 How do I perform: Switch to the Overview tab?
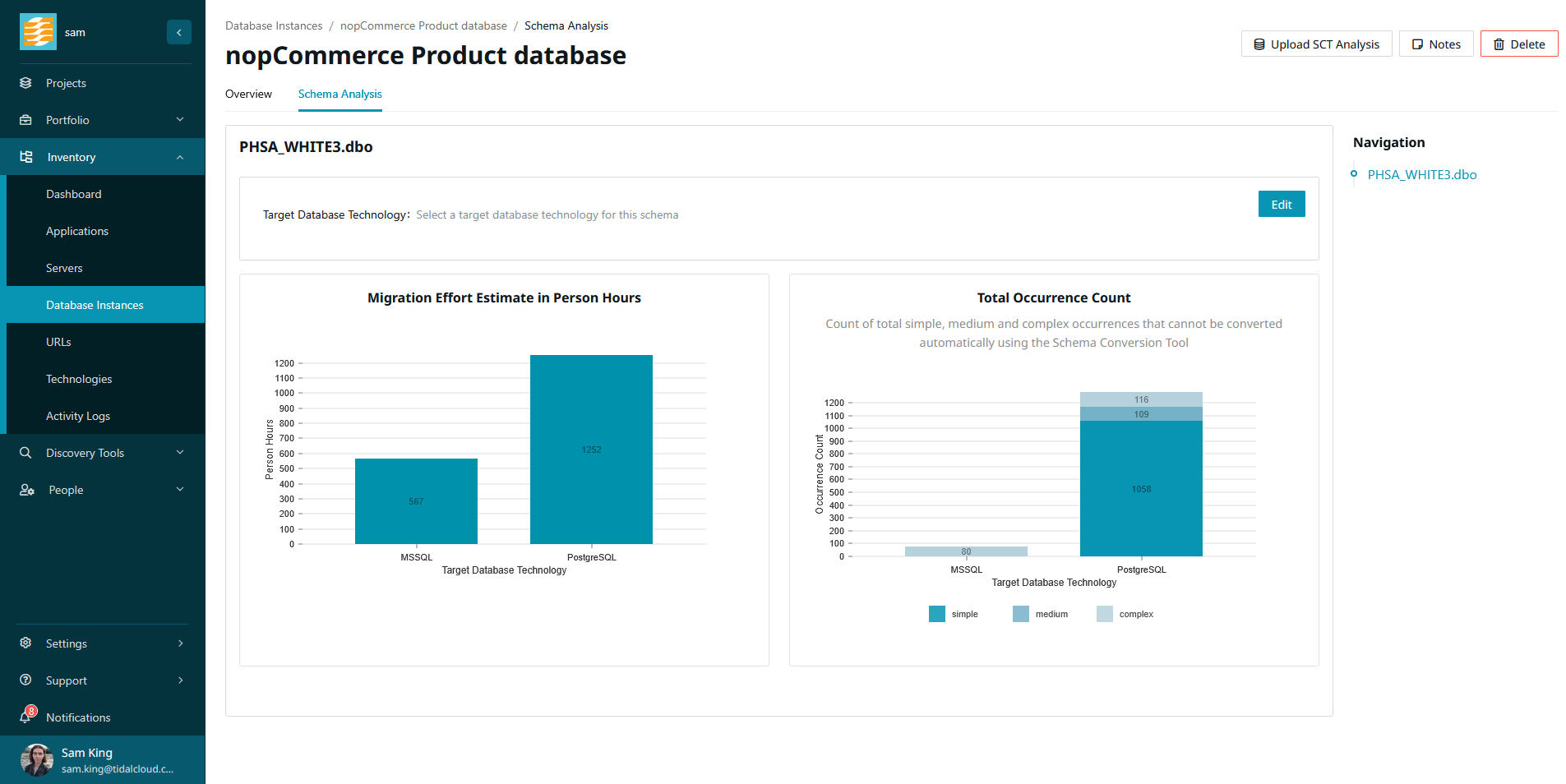tap(248, 94)
